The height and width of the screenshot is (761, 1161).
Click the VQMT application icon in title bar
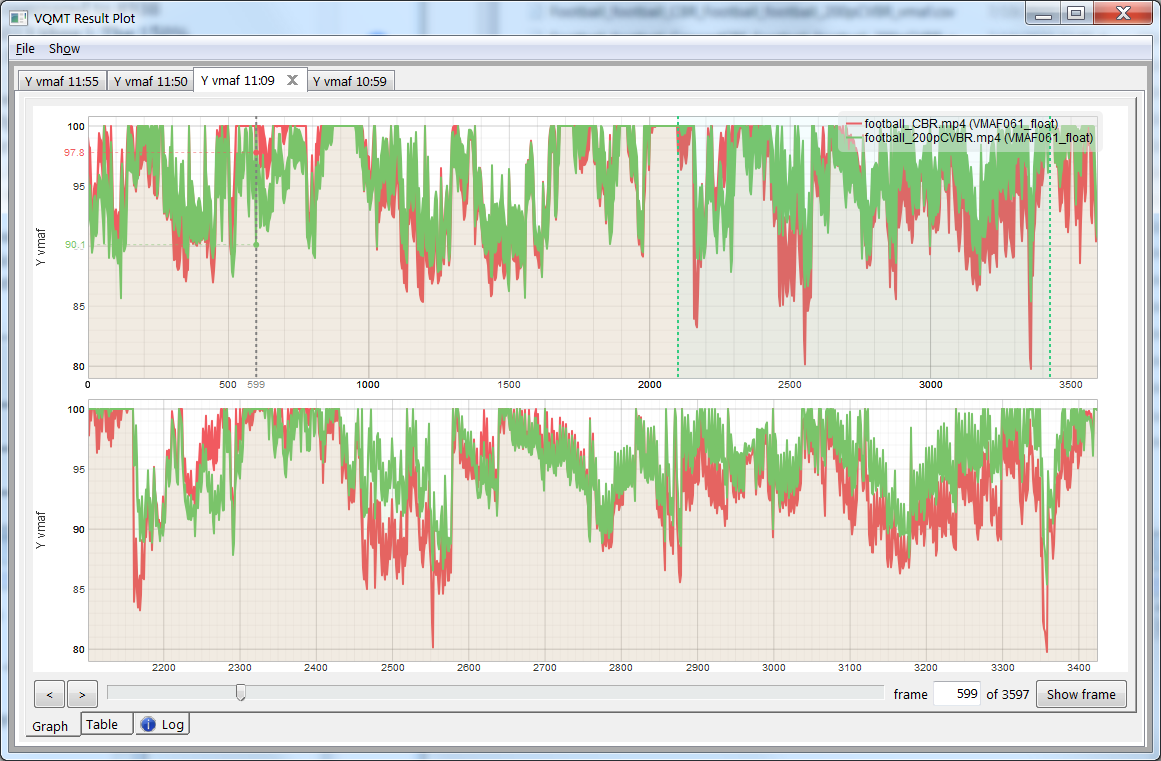tap(19, 19)
